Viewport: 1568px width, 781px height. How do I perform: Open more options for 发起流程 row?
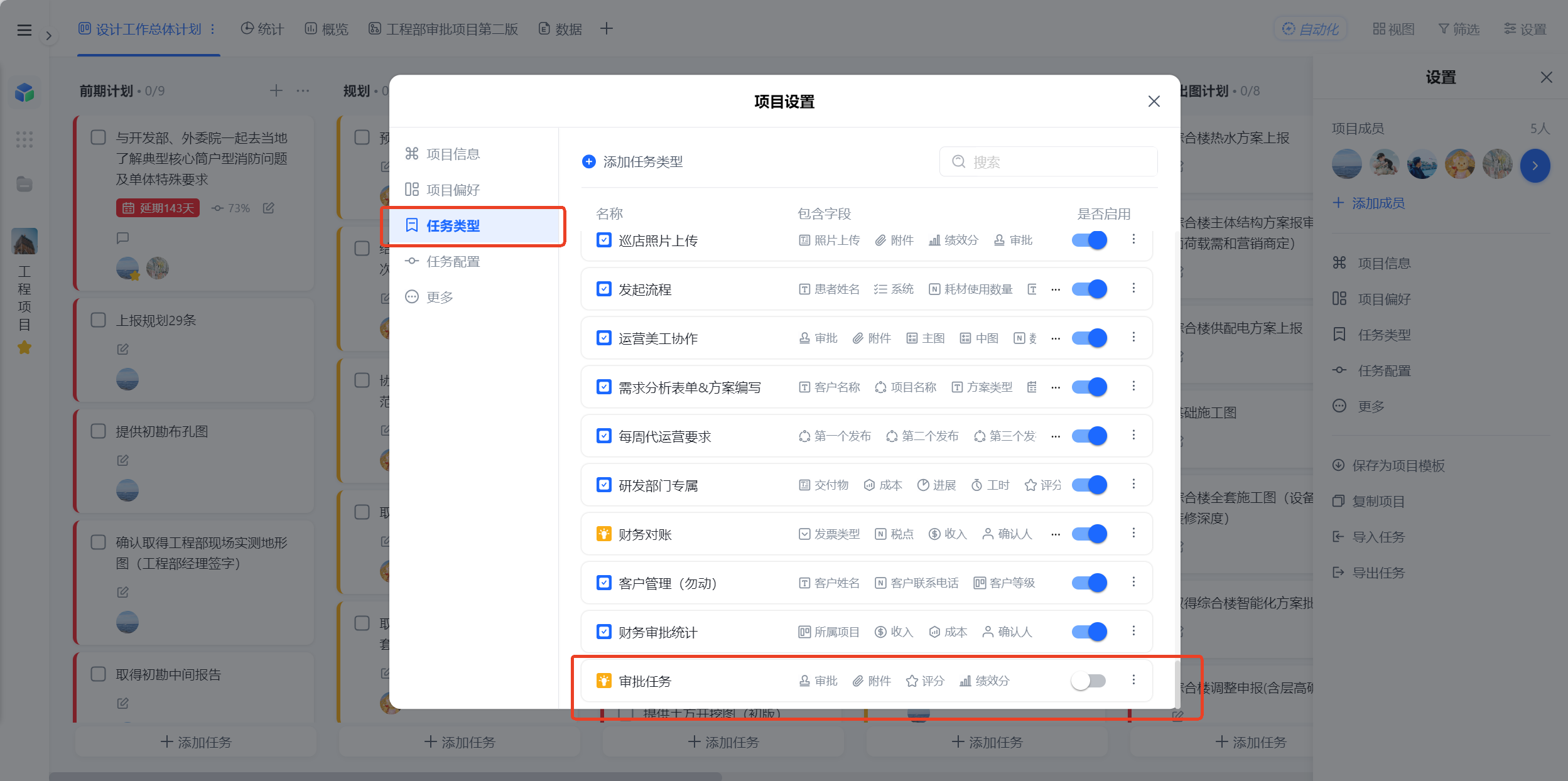[1133, 288]
